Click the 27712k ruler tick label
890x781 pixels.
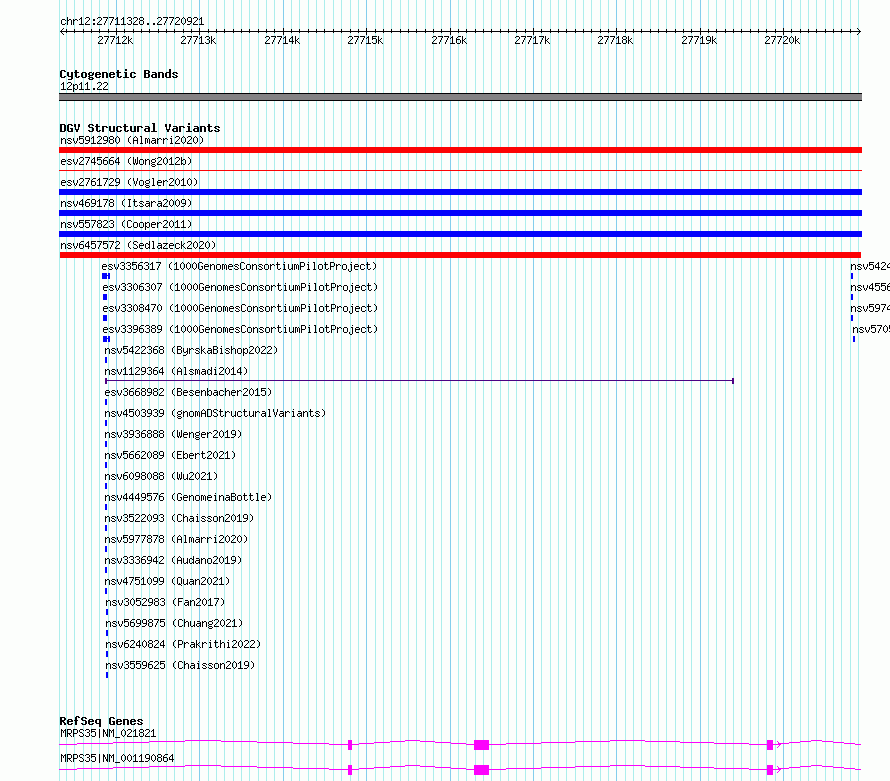[115, 40]
